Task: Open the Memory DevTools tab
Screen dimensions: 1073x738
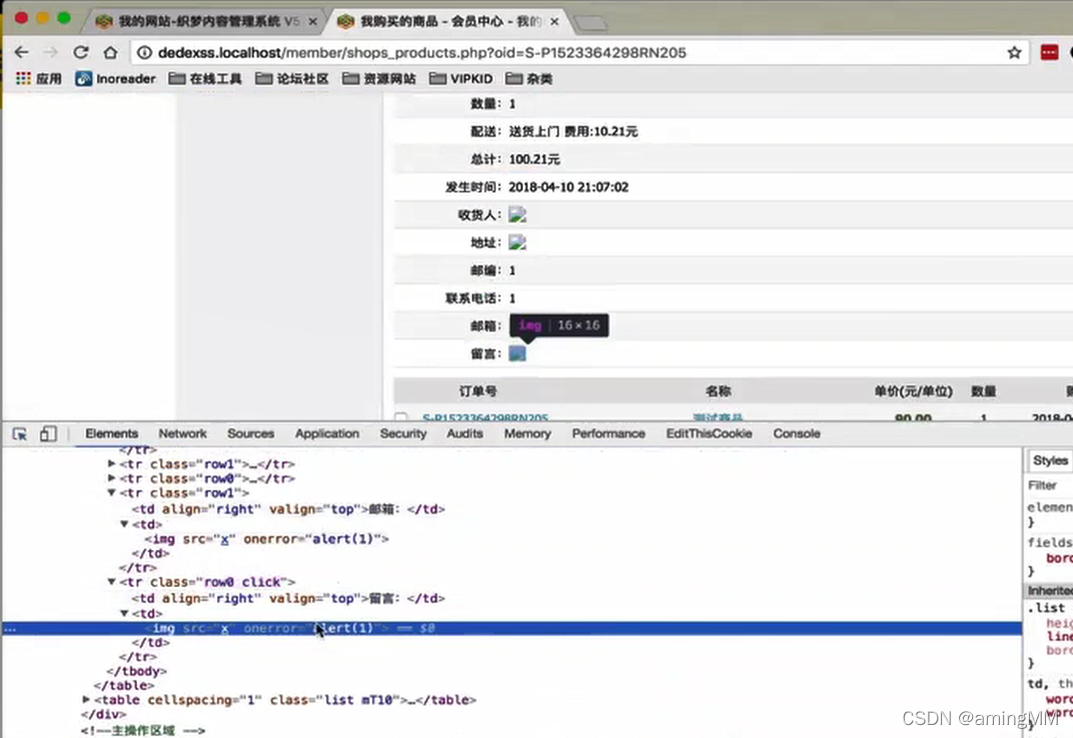Action: [528, 433]
